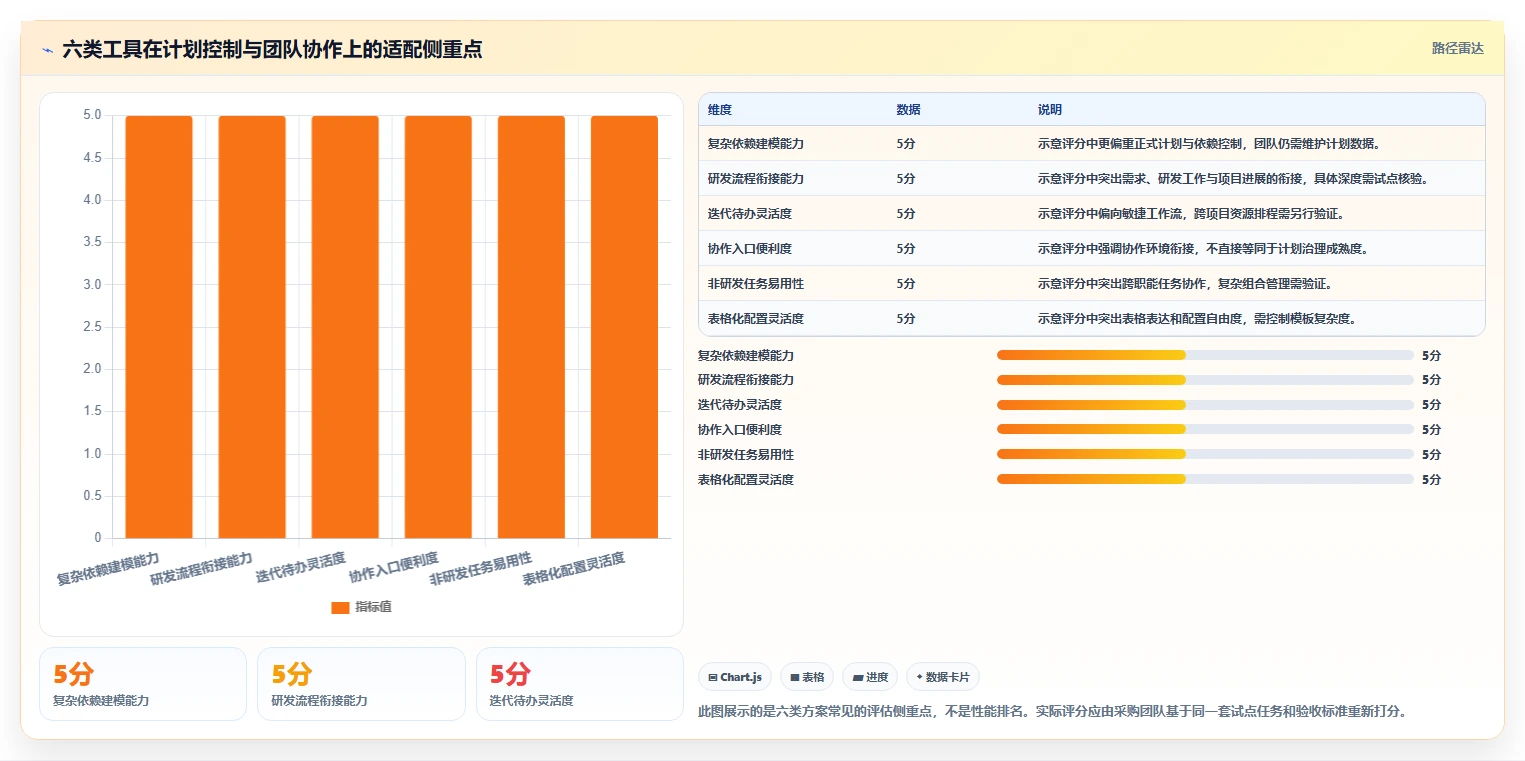Click the 说明 column header
This screenshot has height=761, width=1525.
pyautogui.click(x=1050, y=110)
